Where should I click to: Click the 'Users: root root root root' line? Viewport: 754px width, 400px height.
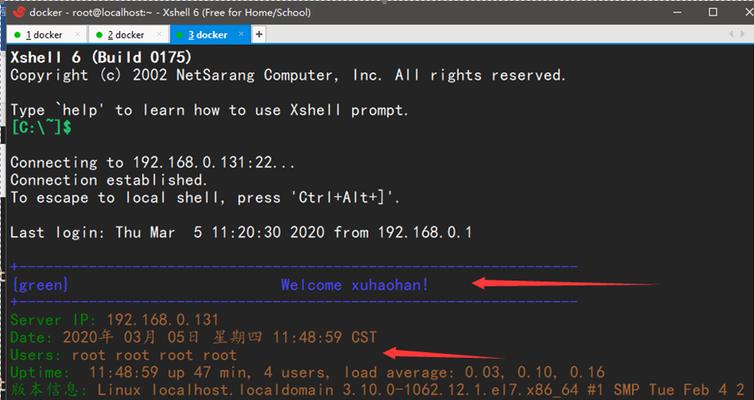point(124,355)
